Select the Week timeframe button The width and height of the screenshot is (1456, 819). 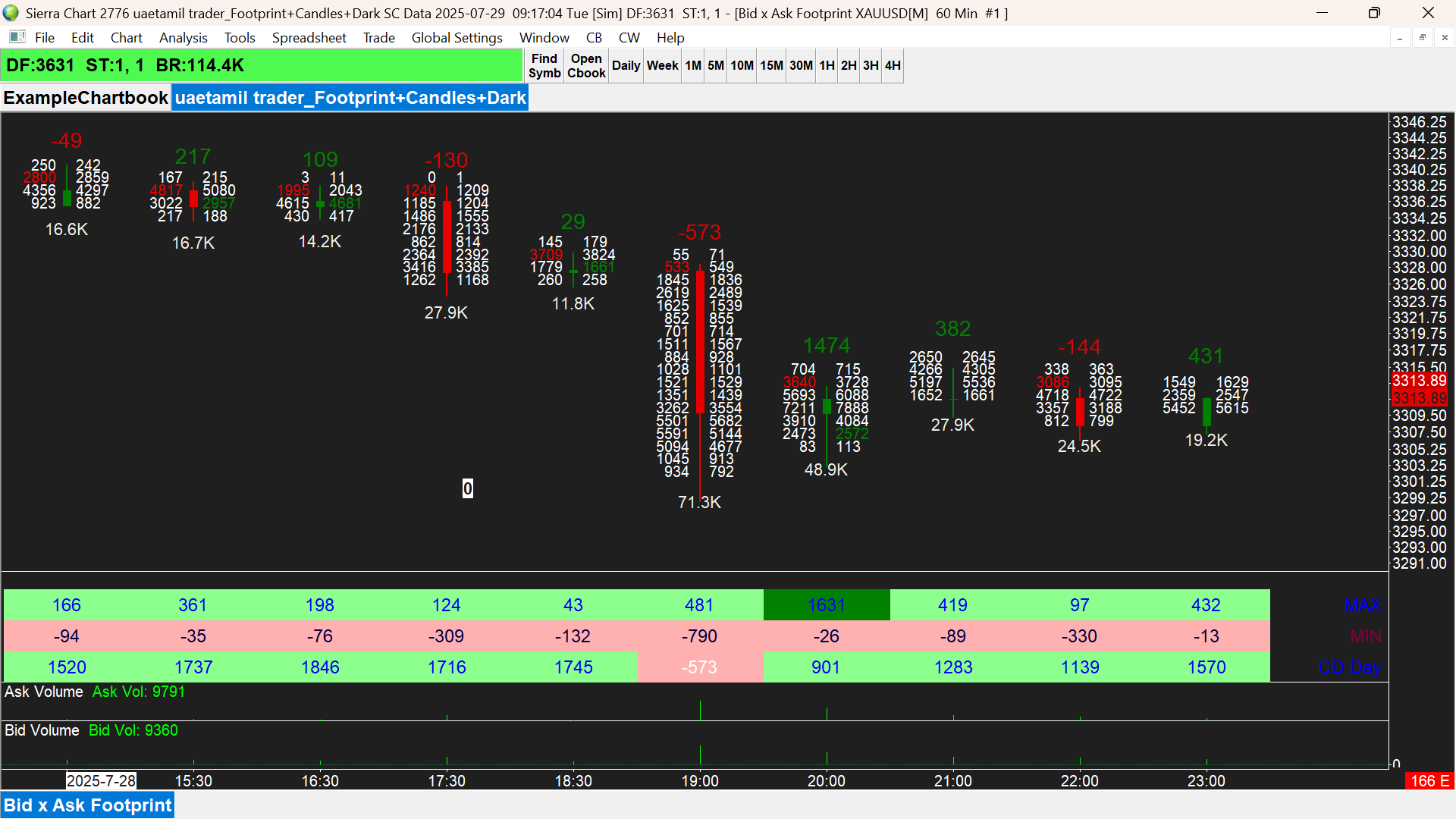tap(662, 66)
